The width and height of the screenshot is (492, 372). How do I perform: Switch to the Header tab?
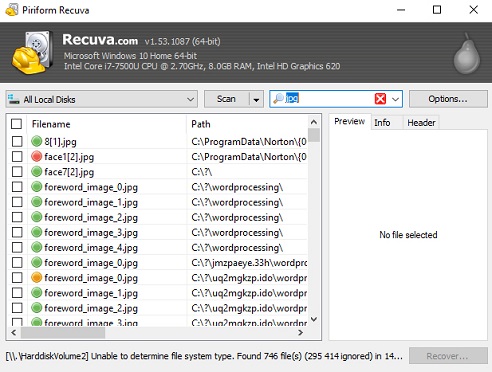coord(421,123)
